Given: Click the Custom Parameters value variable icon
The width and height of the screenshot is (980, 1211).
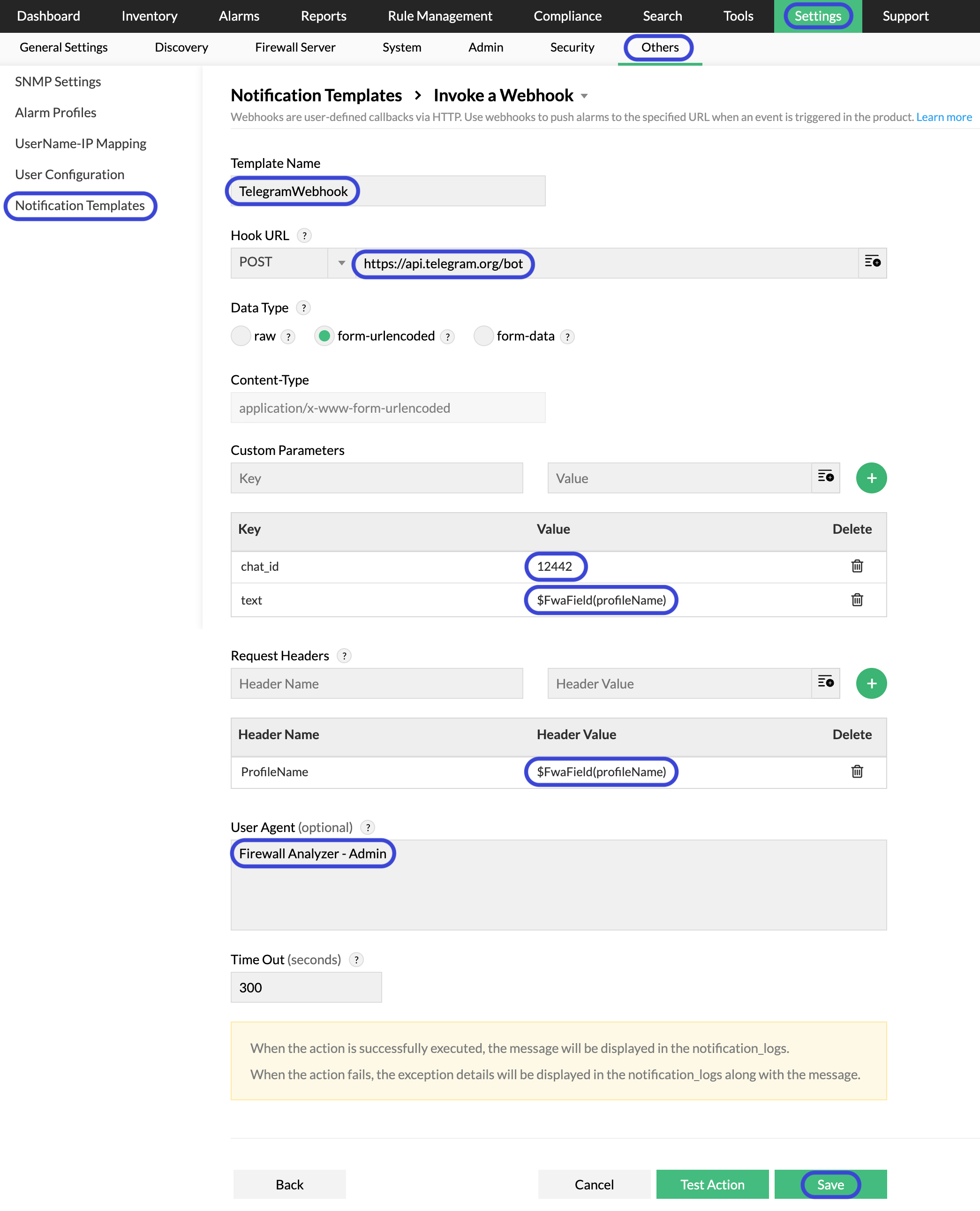Looking at the screenshot, I should (x=825, y=477).
